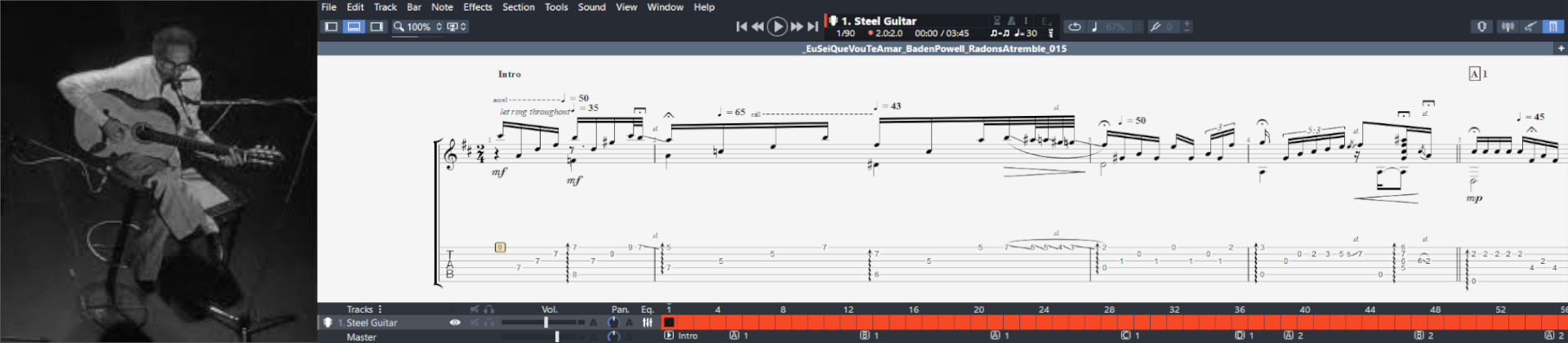Add a new document tab with plus
Screen dimensions: 1568x343
click(1561, 48)
